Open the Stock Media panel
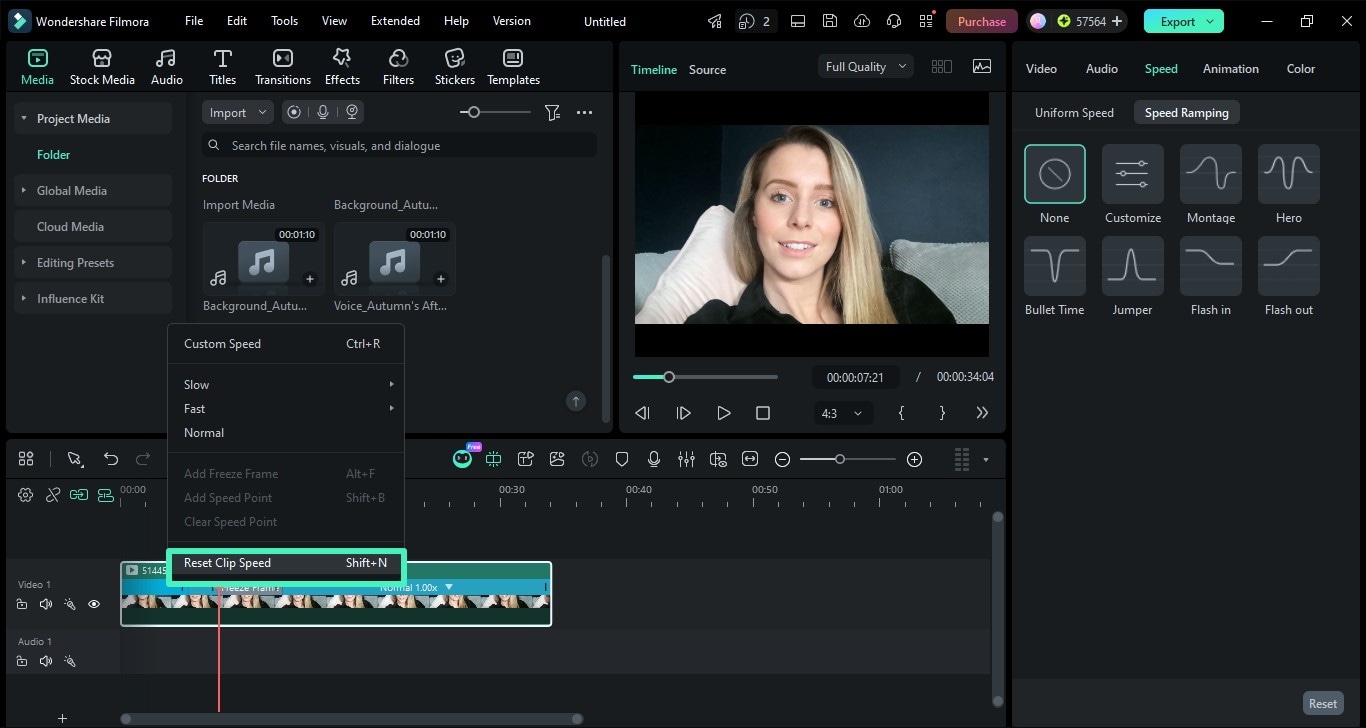 [x=102, y=67]
